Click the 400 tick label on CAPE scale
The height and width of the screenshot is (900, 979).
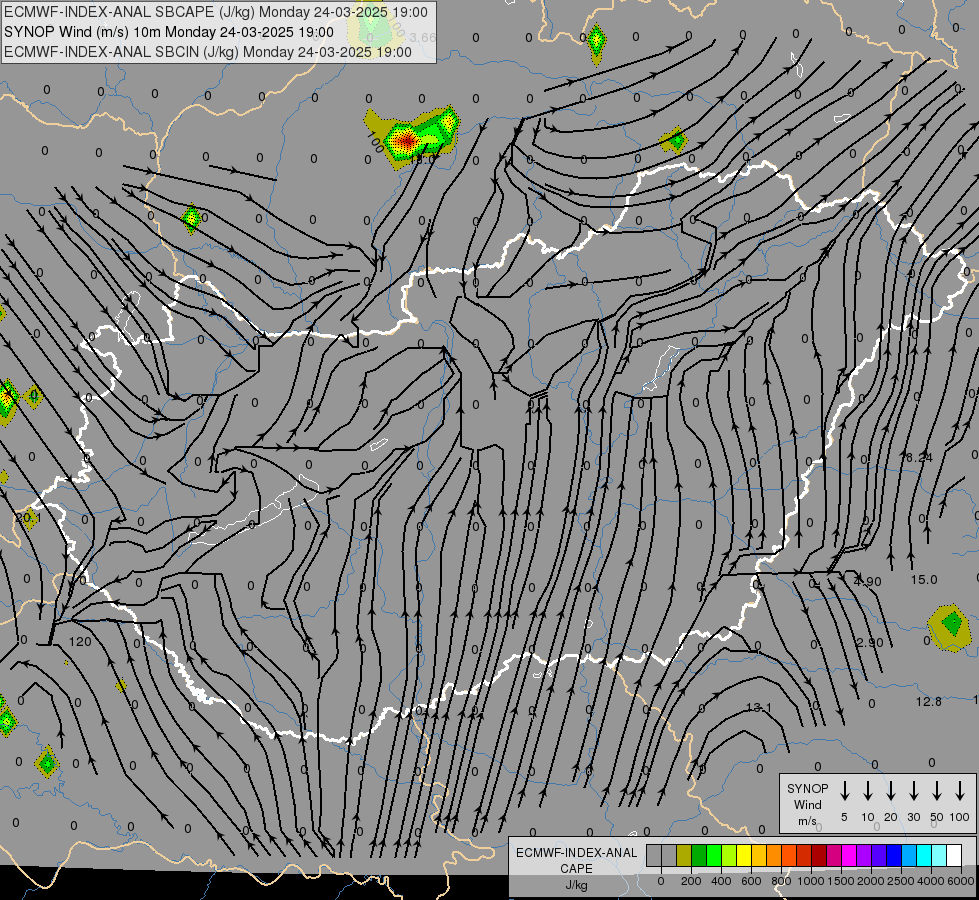pos(721,881)
